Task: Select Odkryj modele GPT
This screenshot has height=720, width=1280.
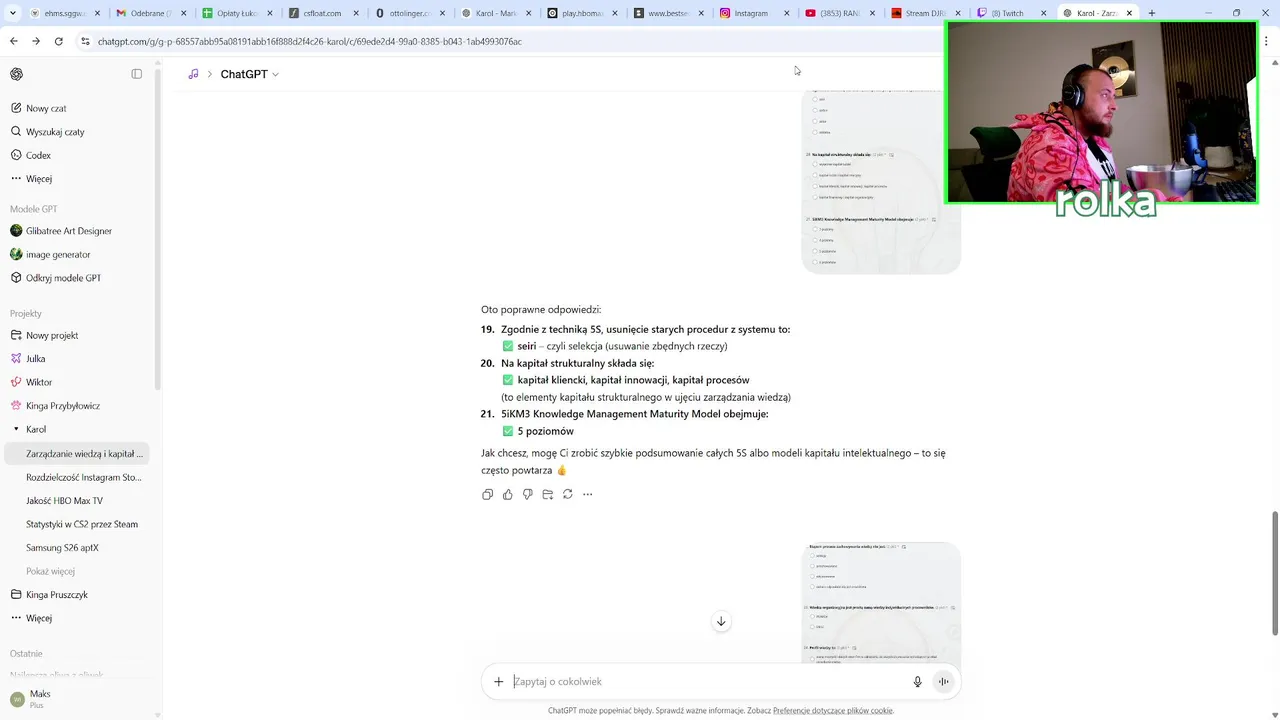Action: 75,278
